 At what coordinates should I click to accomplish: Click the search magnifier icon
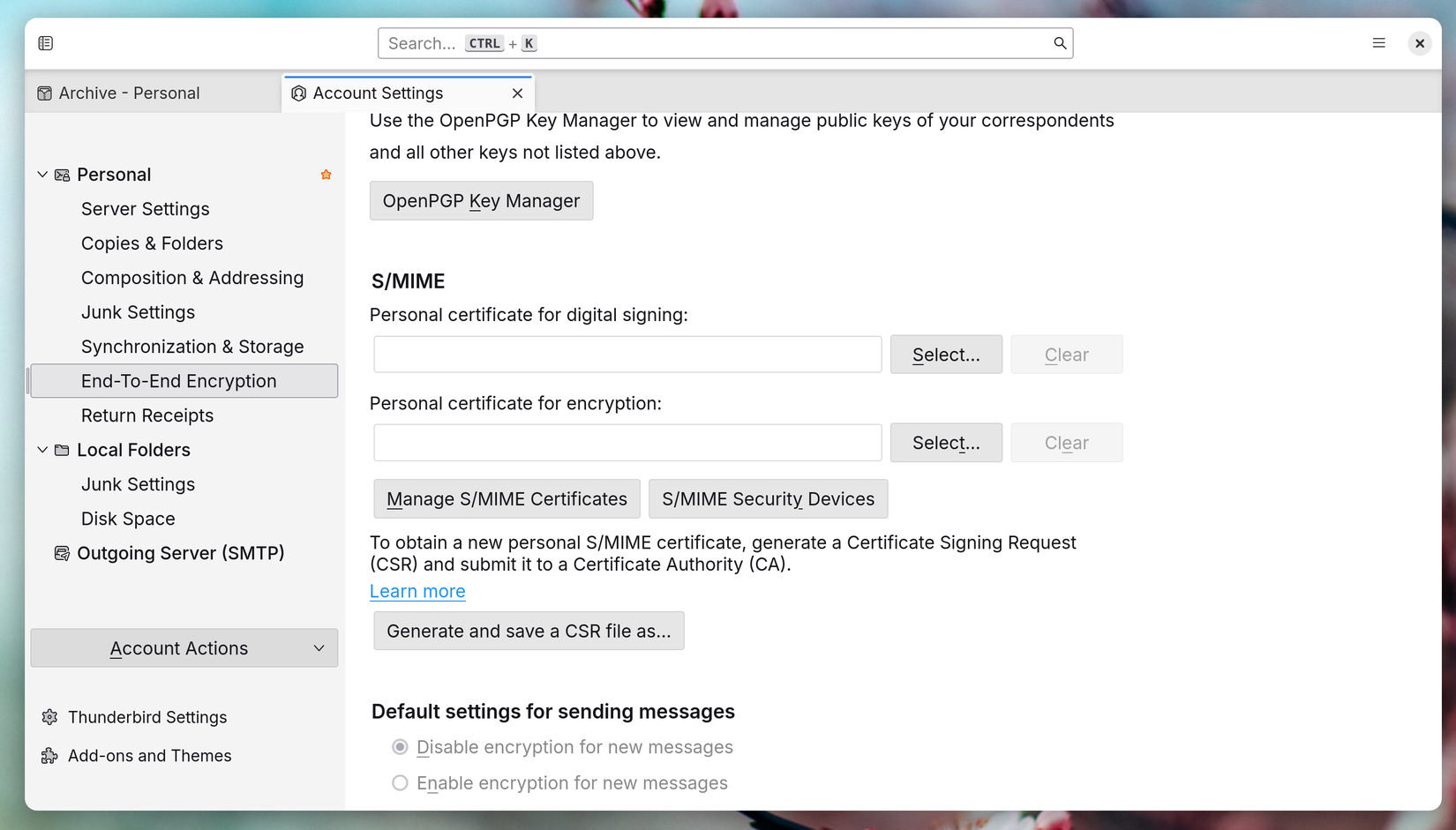pos(1060,43)
